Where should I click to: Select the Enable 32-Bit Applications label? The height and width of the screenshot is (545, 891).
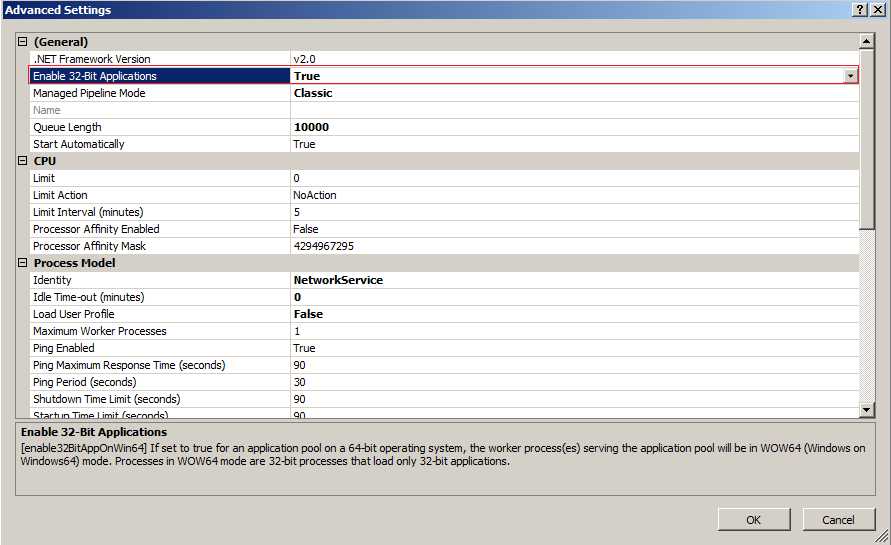pyautogui.click(x=94, y=76)
